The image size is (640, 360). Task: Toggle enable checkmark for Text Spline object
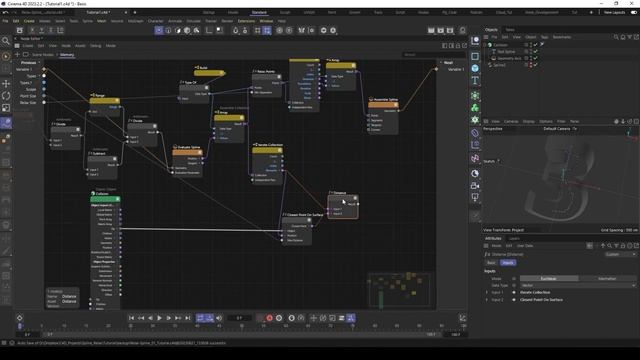536,52
